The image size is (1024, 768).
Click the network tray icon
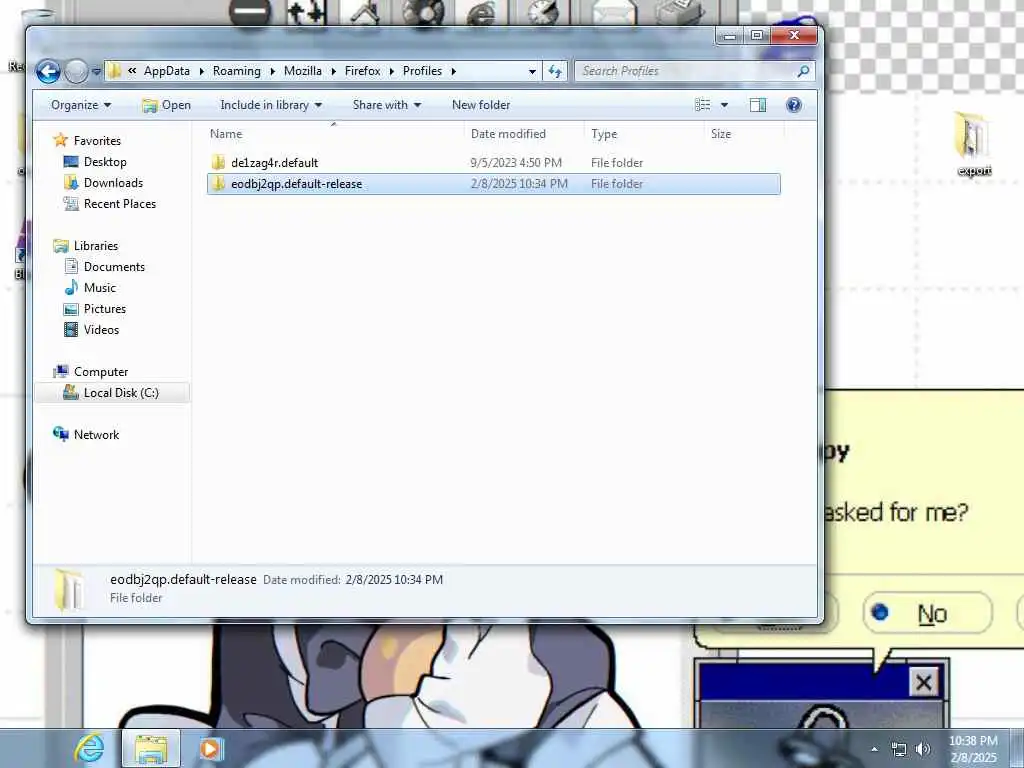point(899,749)
